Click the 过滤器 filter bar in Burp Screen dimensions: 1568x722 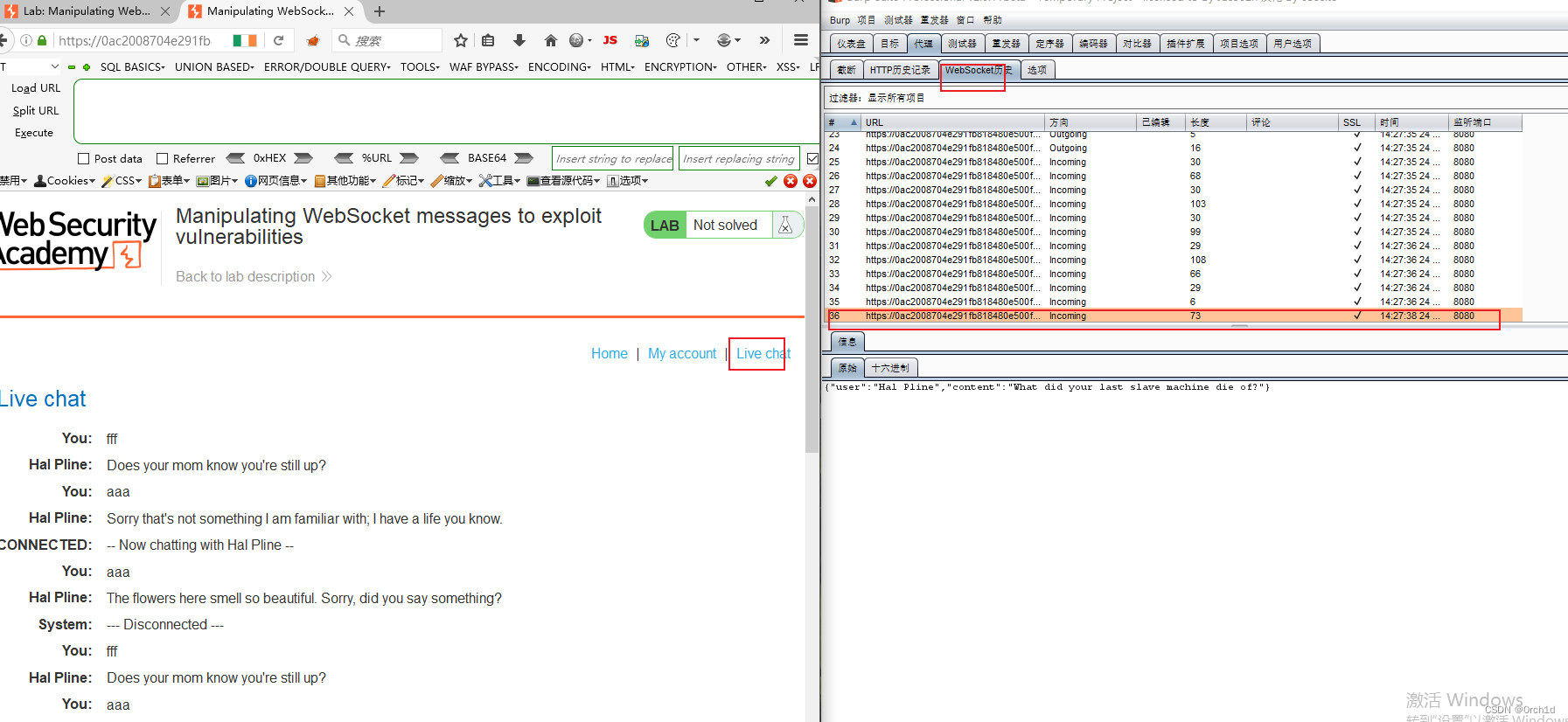click(x=1195, y=98)
